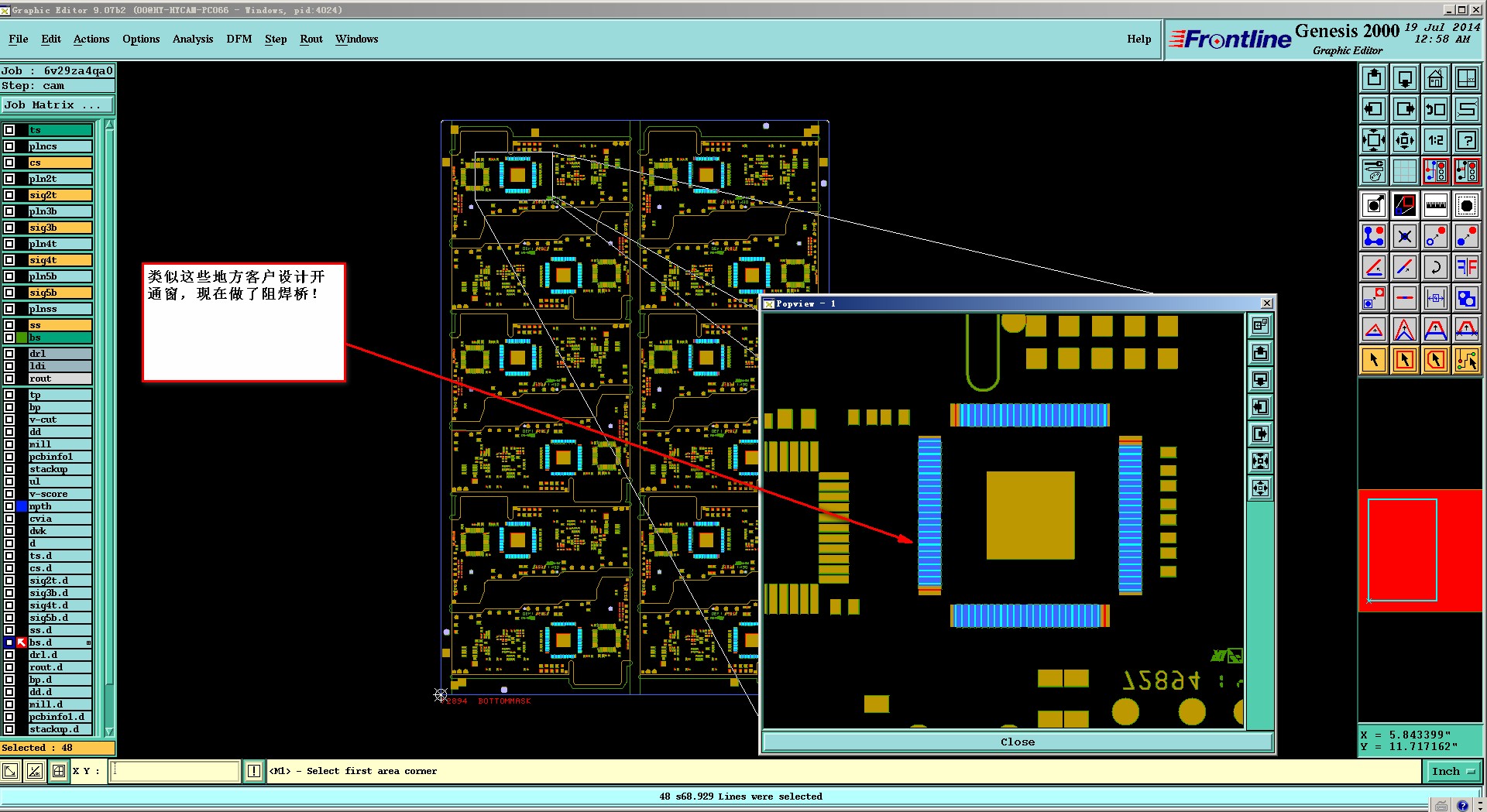The image size is (1487, 812).
Task: Click the red bs.d active layer marker
Action: pyautogui.click(x=22, y=642)
